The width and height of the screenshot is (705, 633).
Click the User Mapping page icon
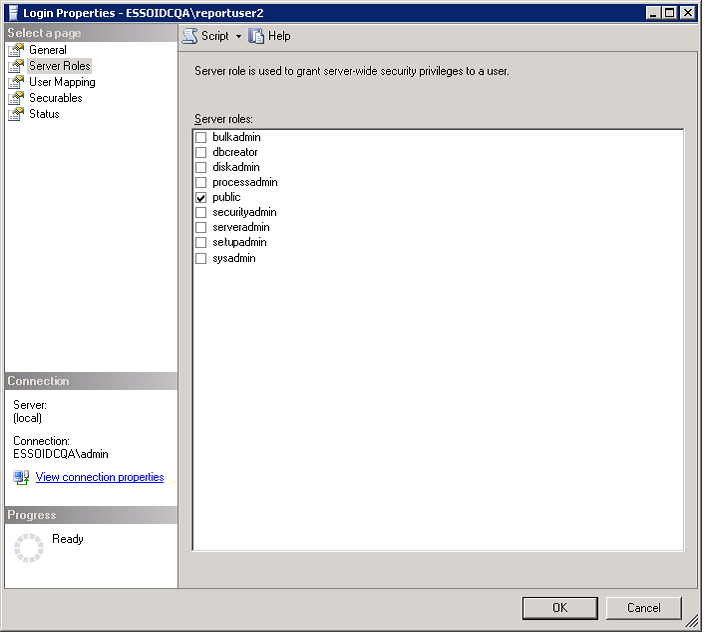(16, 82)
